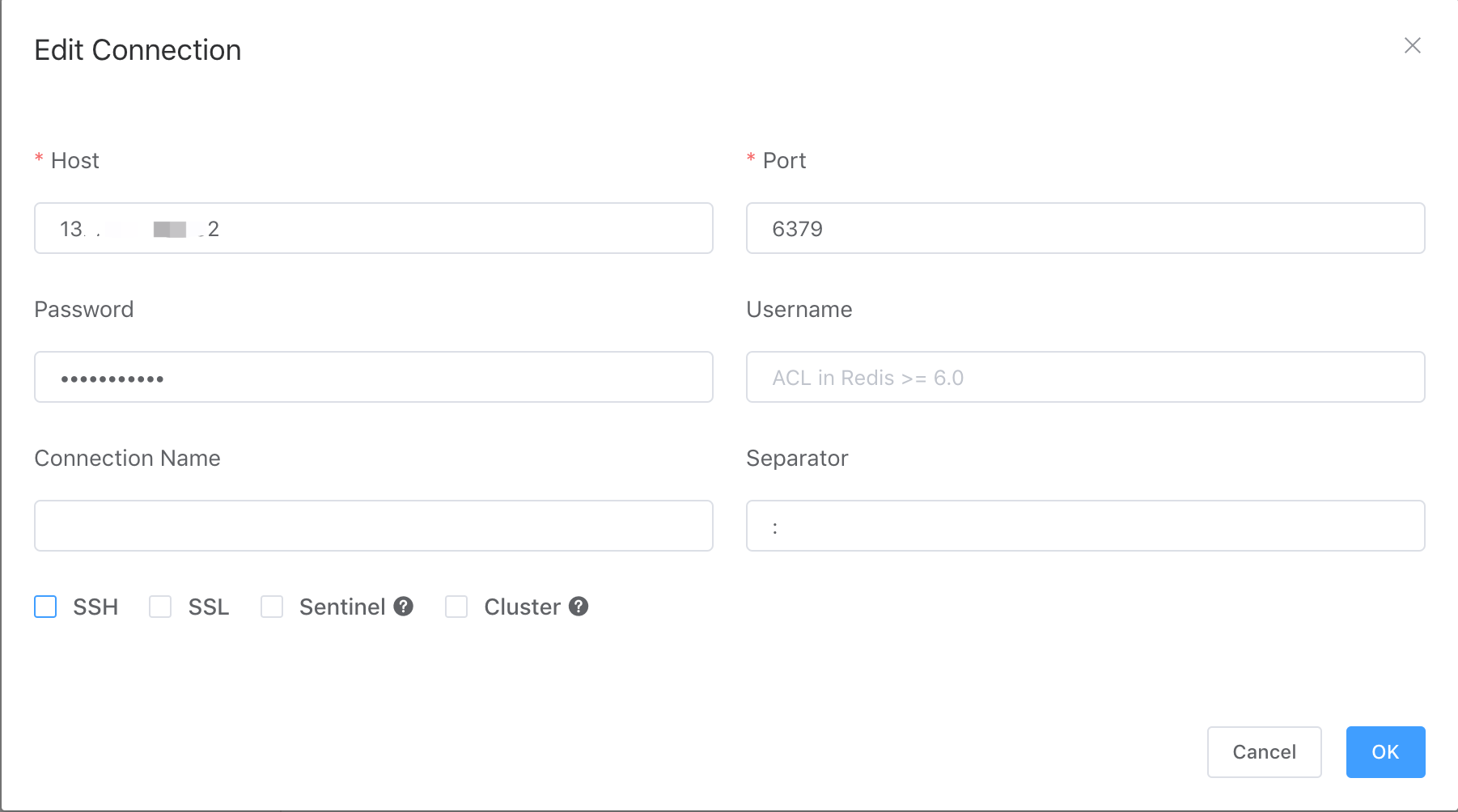Click the empty Connection Name field
Viewport: 1458px width, 812px height.
(373, 526)
